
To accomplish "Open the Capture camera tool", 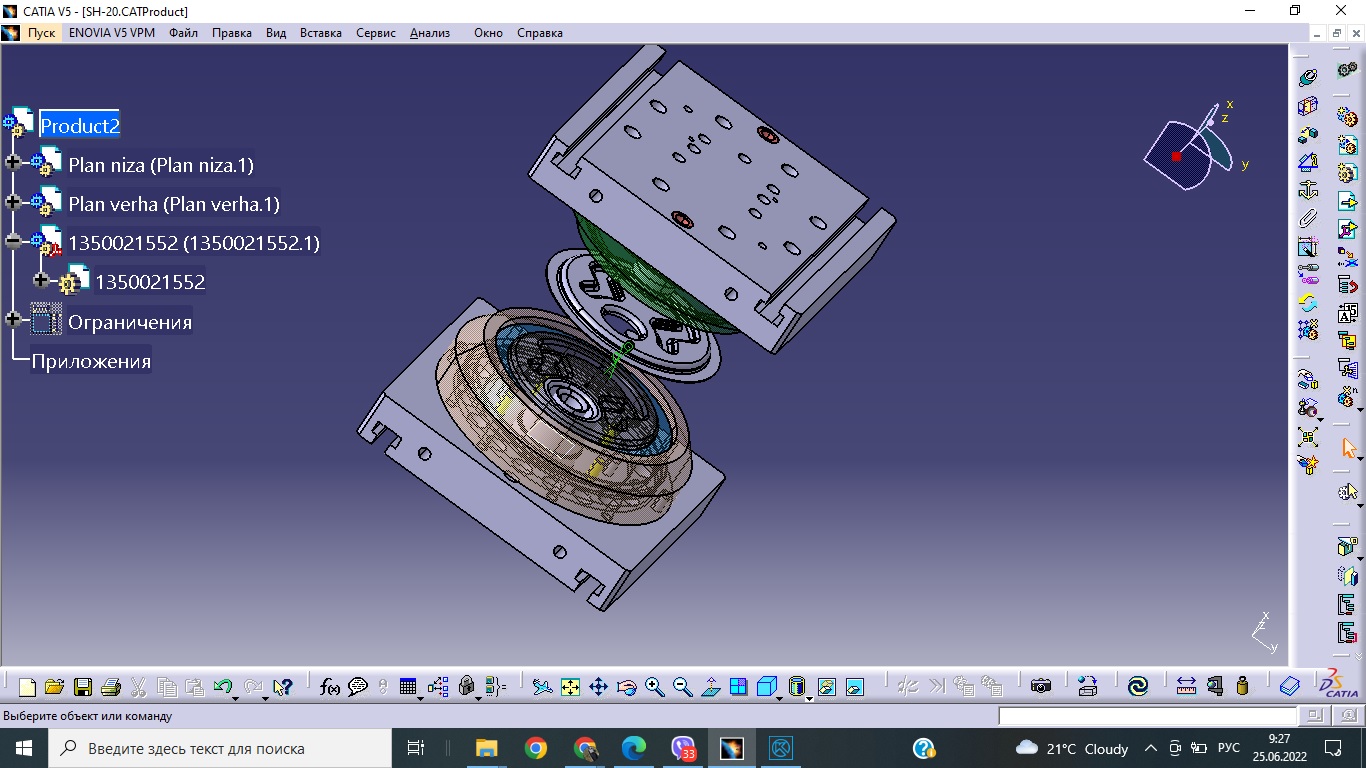I will click(1041, 687).
